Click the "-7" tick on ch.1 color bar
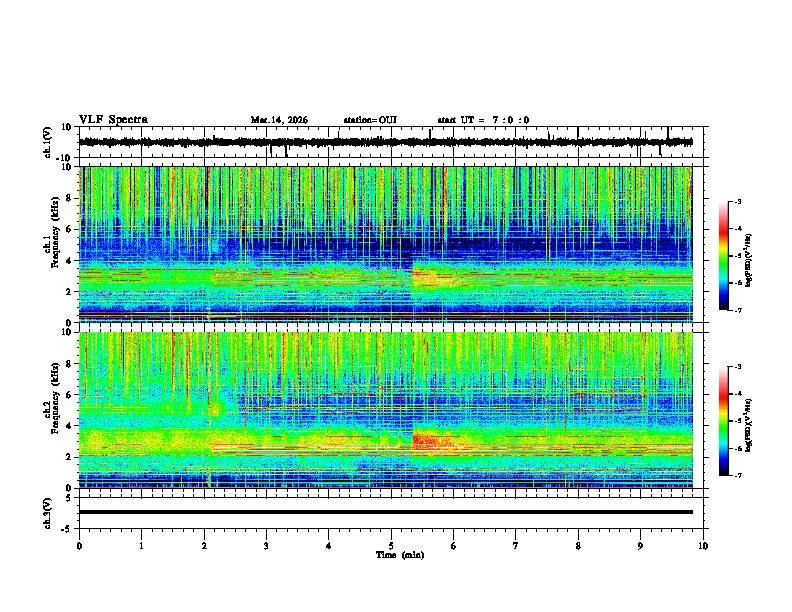Image resolution: width=792 pixels, height=612 pixels. [738, 310]
